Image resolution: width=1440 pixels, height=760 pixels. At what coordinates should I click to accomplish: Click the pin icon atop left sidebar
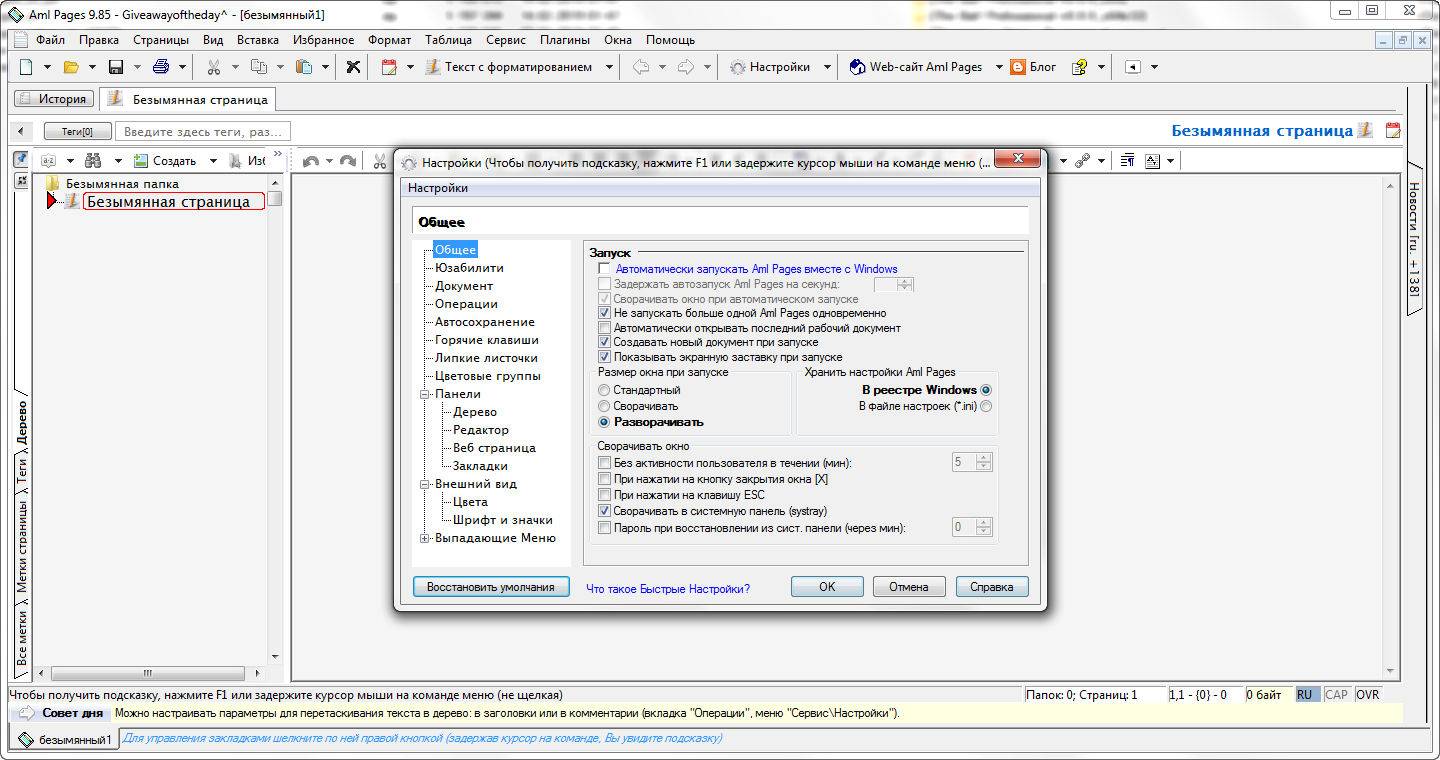20,159
